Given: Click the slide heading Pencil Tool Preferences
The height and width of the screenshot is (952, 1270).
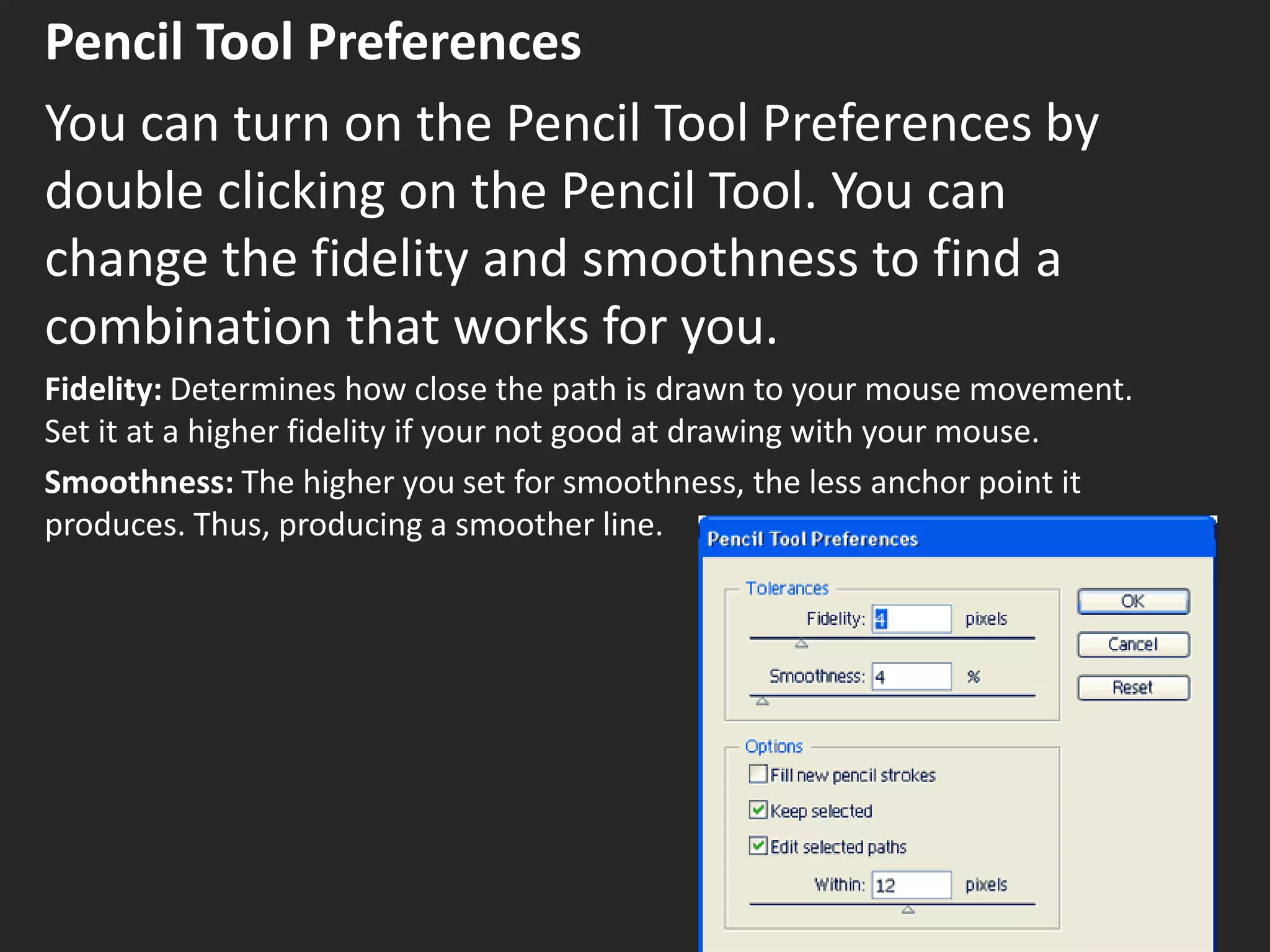Looking at the screenshot, I should coord(313,42).
